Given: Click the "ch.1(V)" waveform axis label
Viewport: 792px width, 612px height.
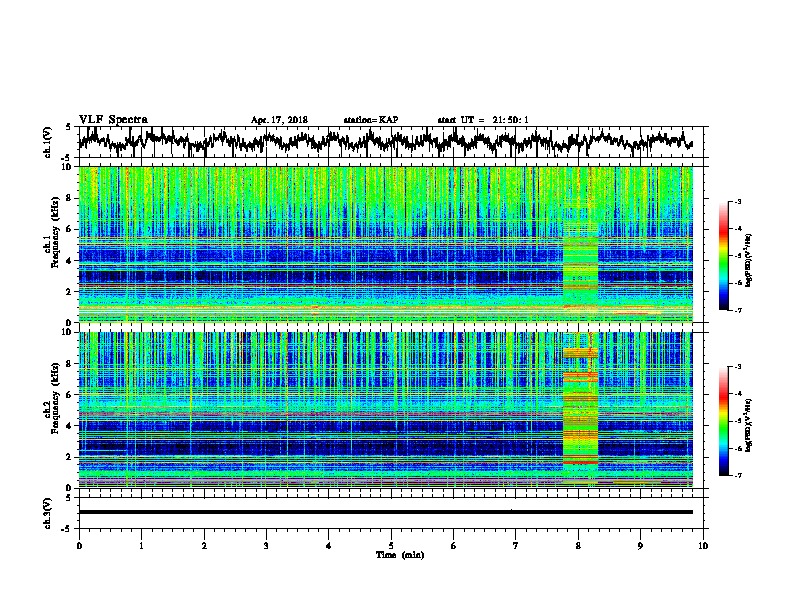Looking at the screenshot, I should coord(47,142).
